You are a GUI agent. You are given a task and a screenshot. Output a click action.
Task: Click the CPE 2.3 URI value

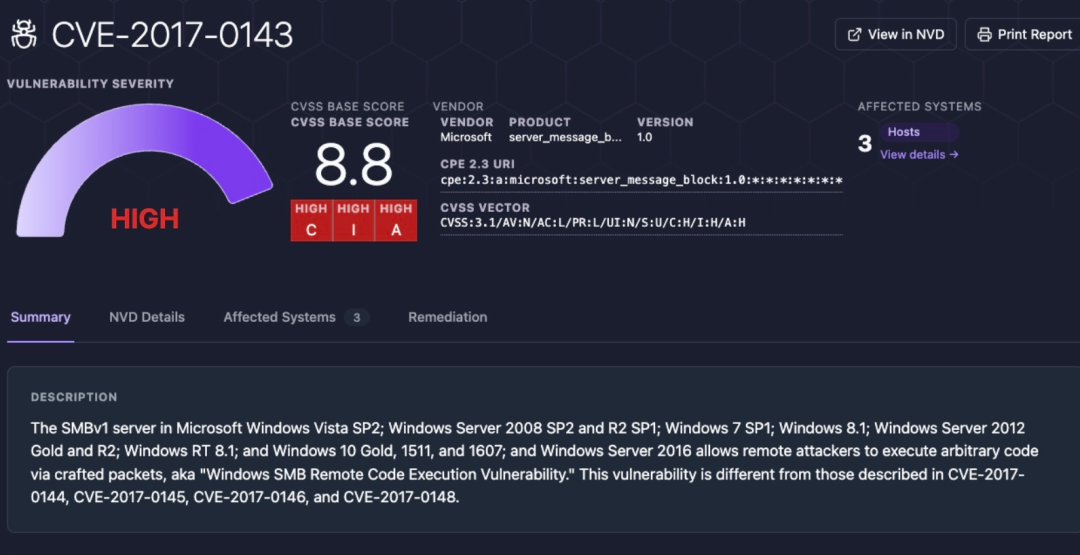641,180
